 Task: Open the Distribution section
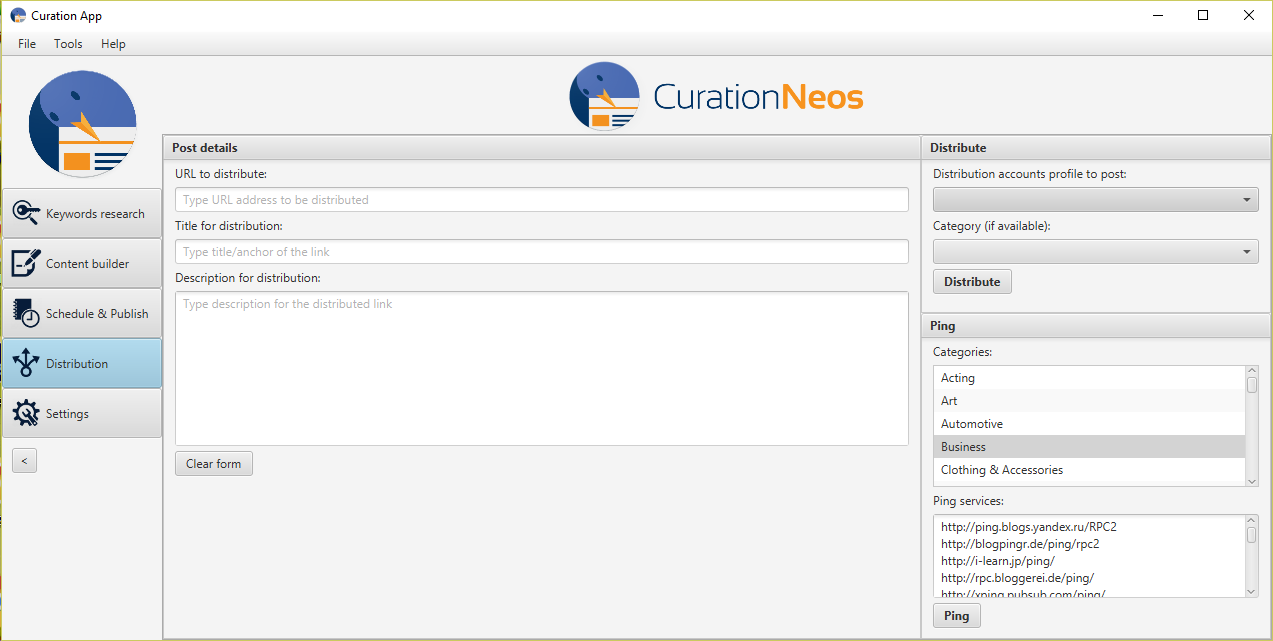[82, 363]
